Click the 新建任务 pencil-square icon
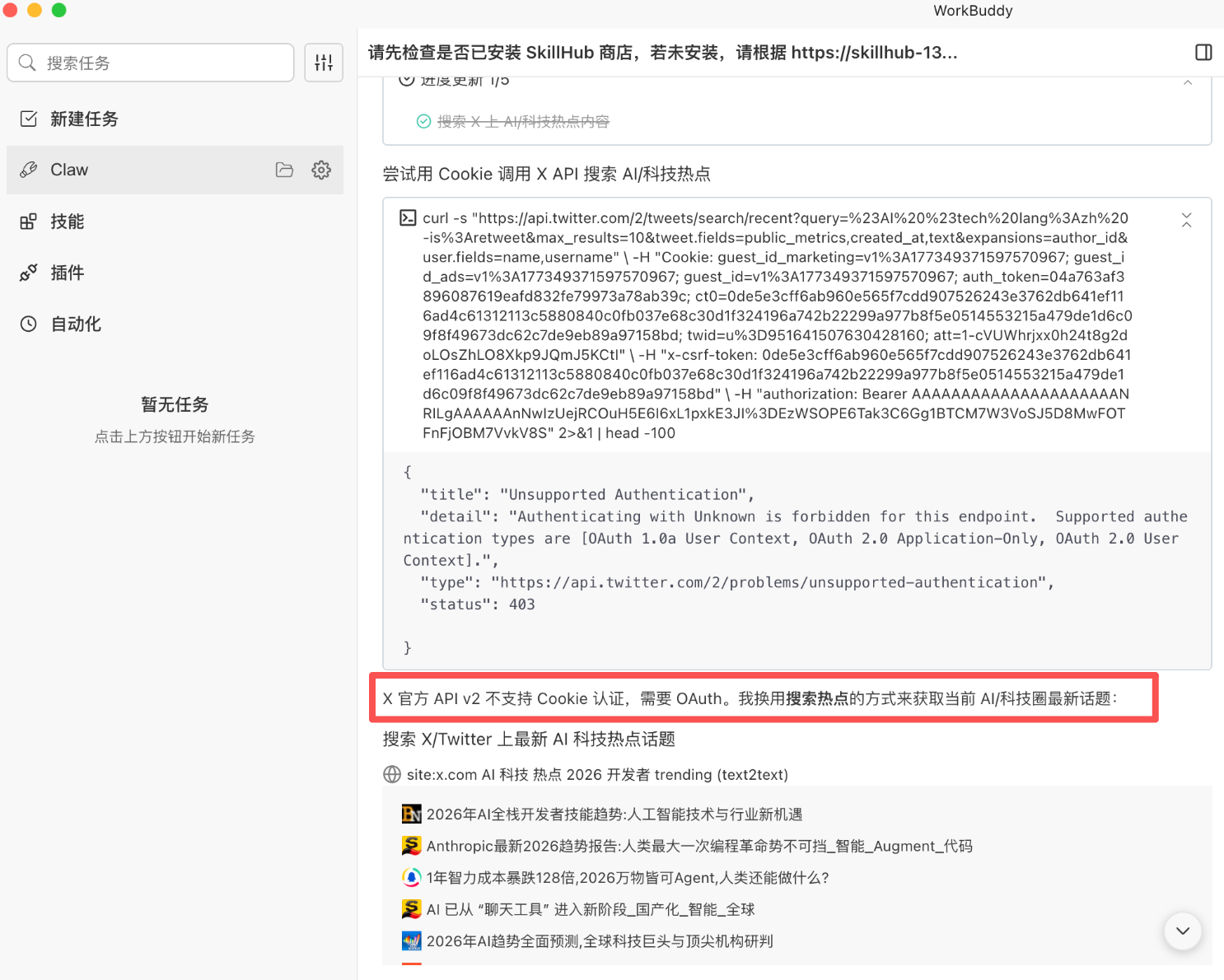This screenshot has width=1224, height=980. point(29,119)
